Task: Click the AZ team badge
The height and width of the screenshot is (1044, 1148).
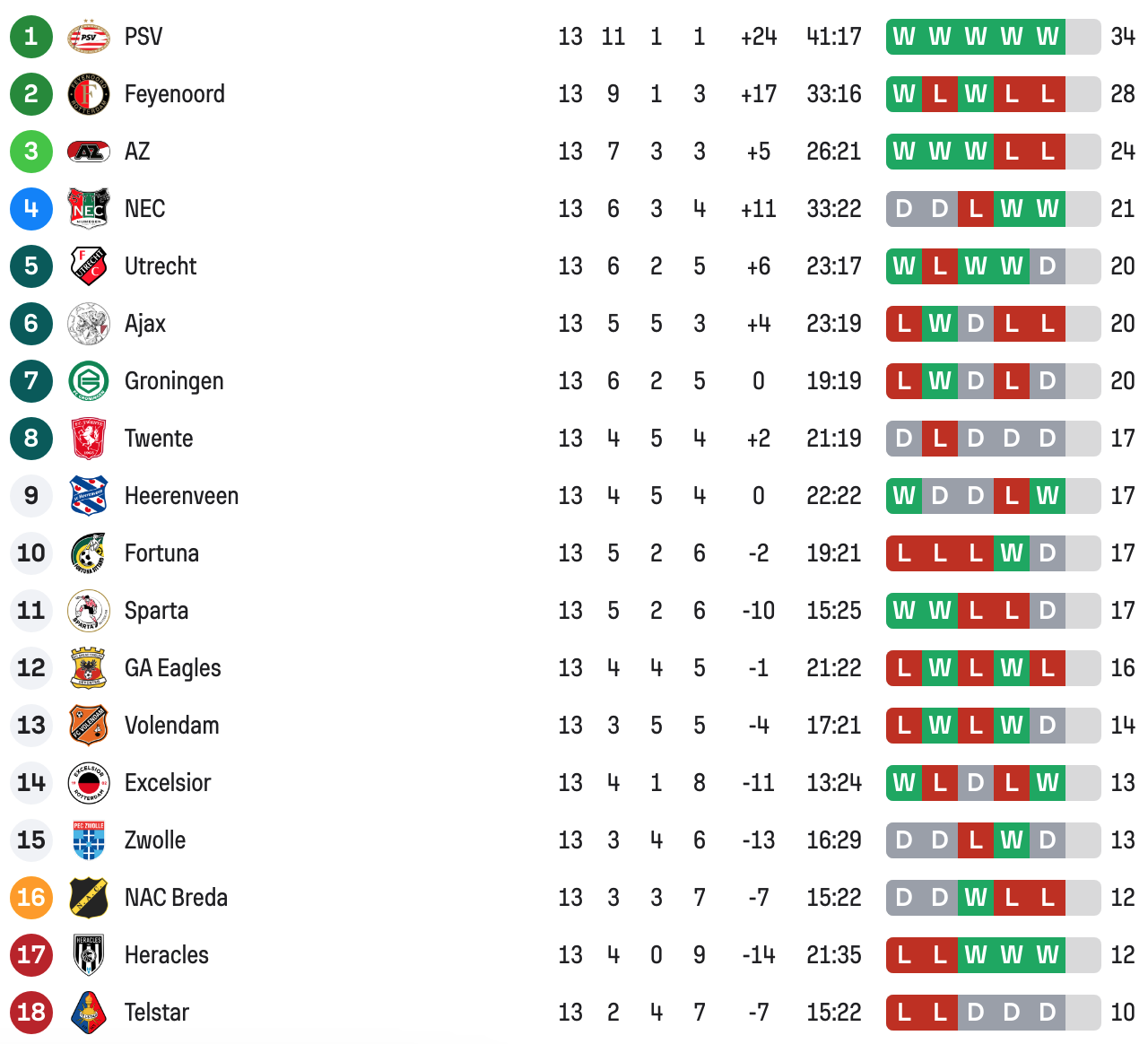Action: [x=88, y=152]
